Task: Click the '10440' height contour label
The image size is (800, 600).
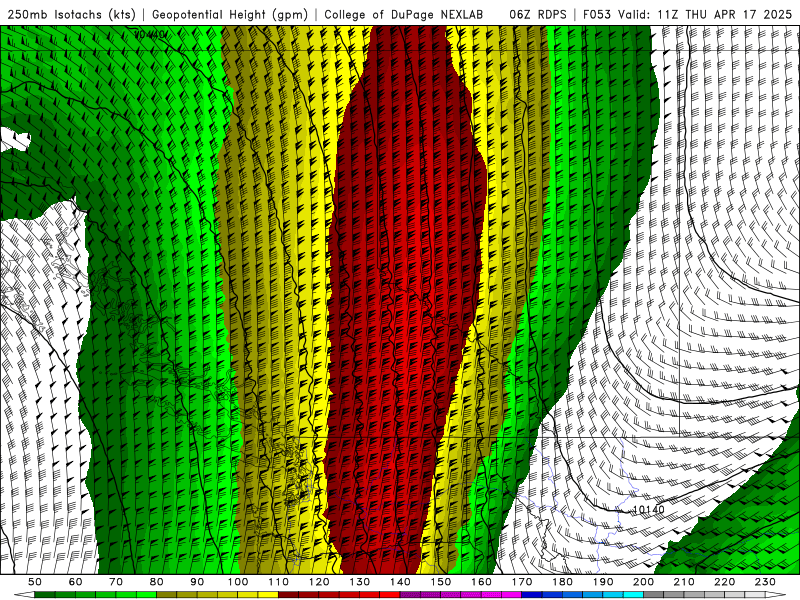Action: click(149, 35)
